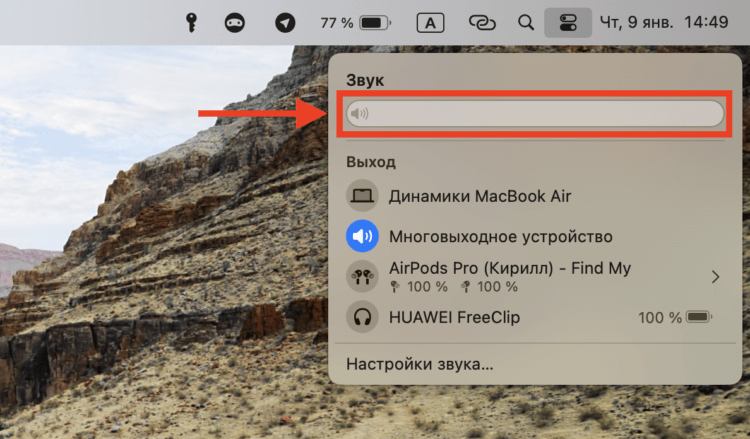Screen dimensions: 750x439
Task: Click the date and time 'Чт, 9 янв. 14:49'
Action: coord(664,22)
